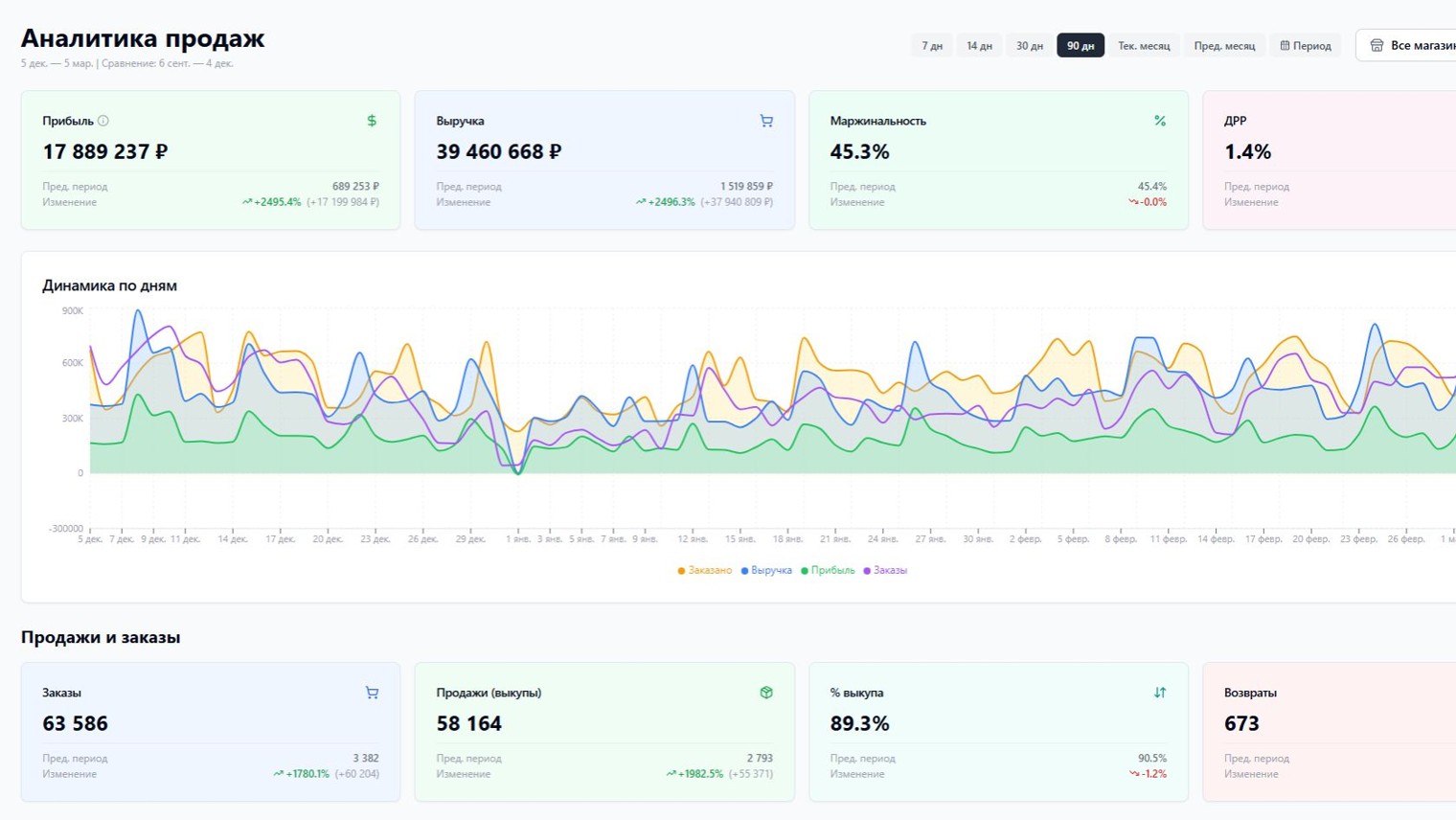Click the percent icon in Маржинальность card

(1160, 121)
